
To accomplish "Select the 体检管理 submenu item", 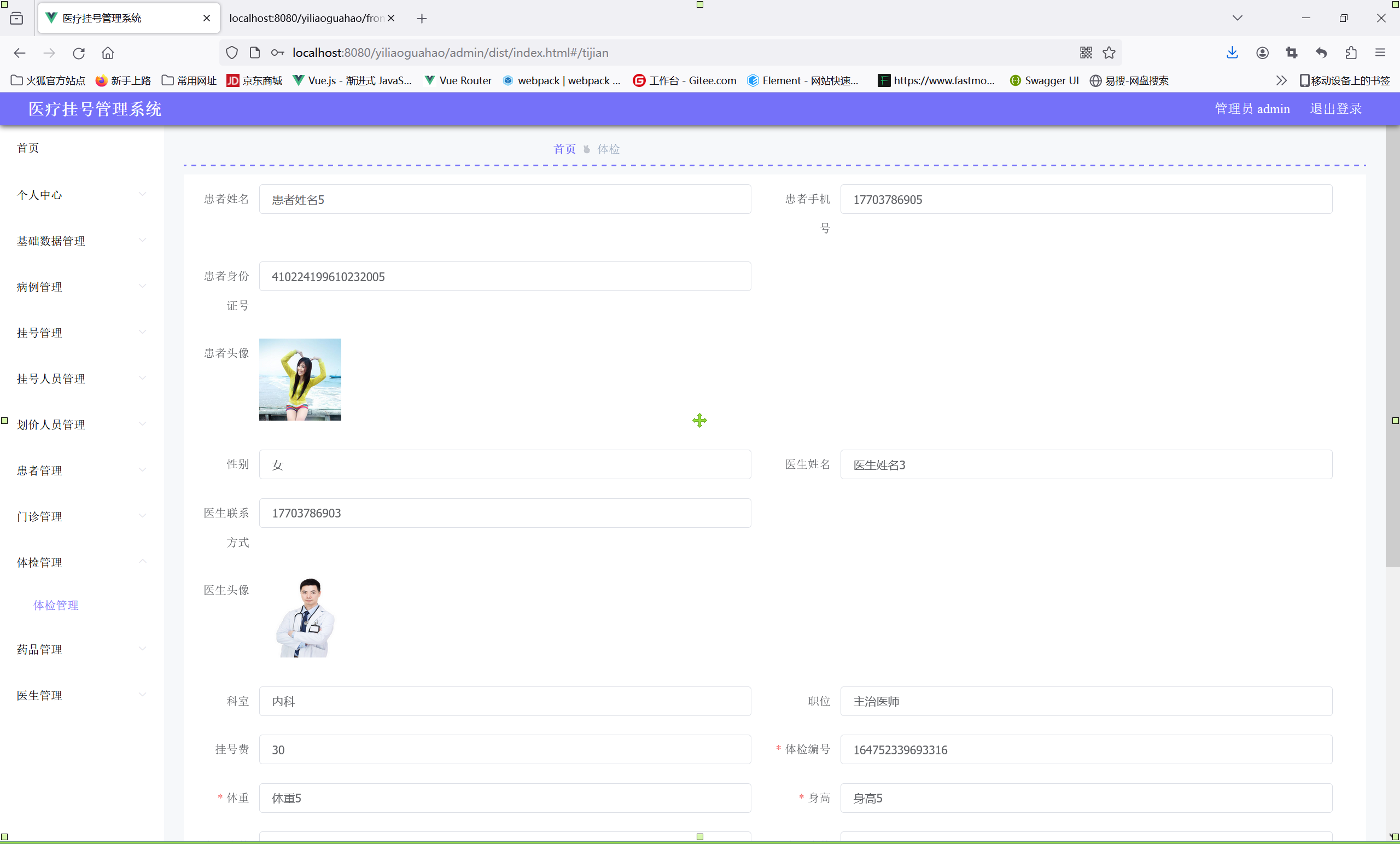I will [56, 605].
